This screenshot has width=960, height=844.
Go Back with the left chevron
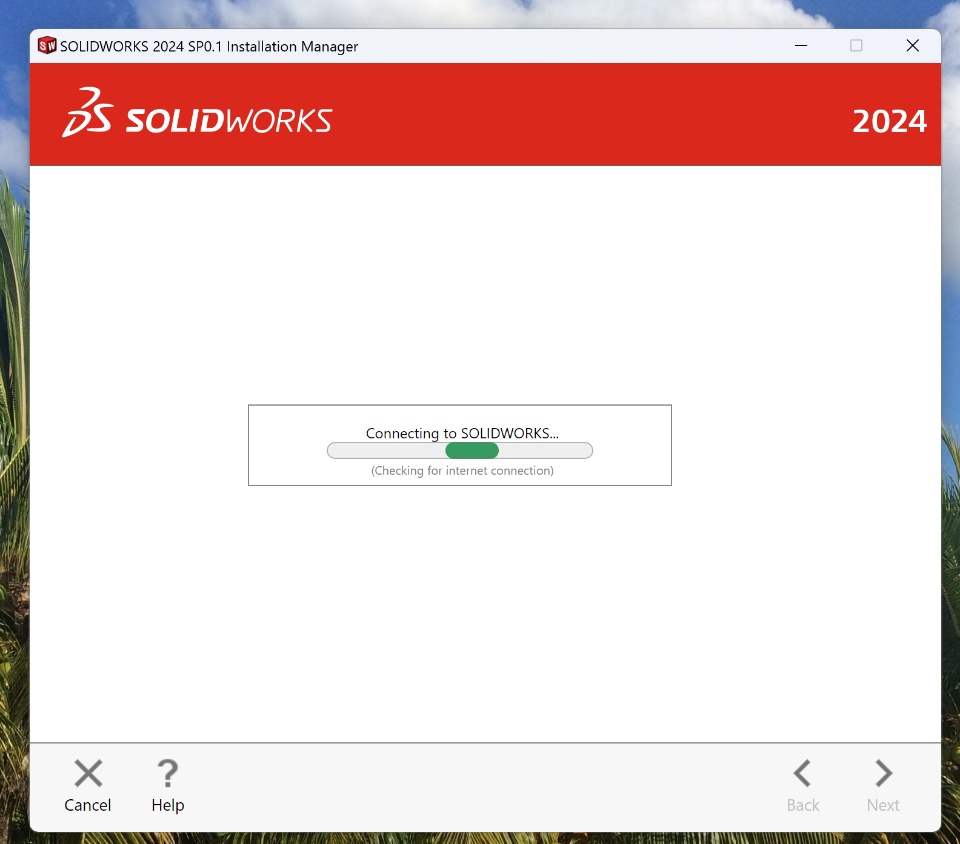click(x=803, y=786)
